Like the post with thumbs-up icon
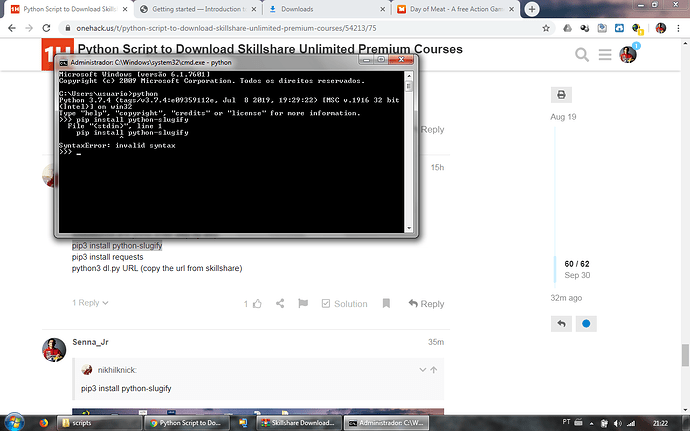690x431 pixels. pos(257,304)
